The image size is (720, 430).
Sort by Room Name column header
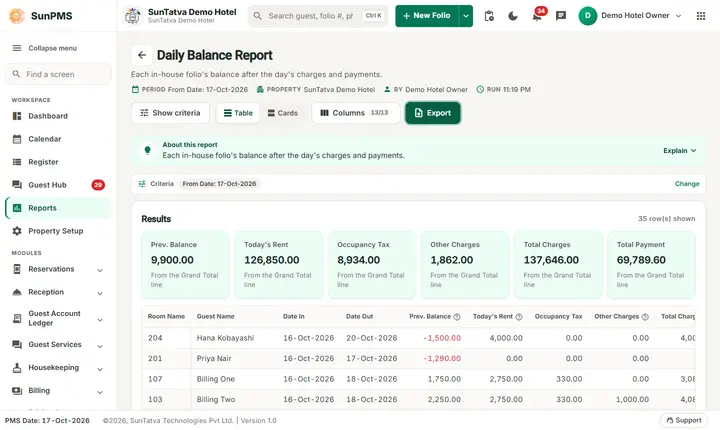[166, 317]
